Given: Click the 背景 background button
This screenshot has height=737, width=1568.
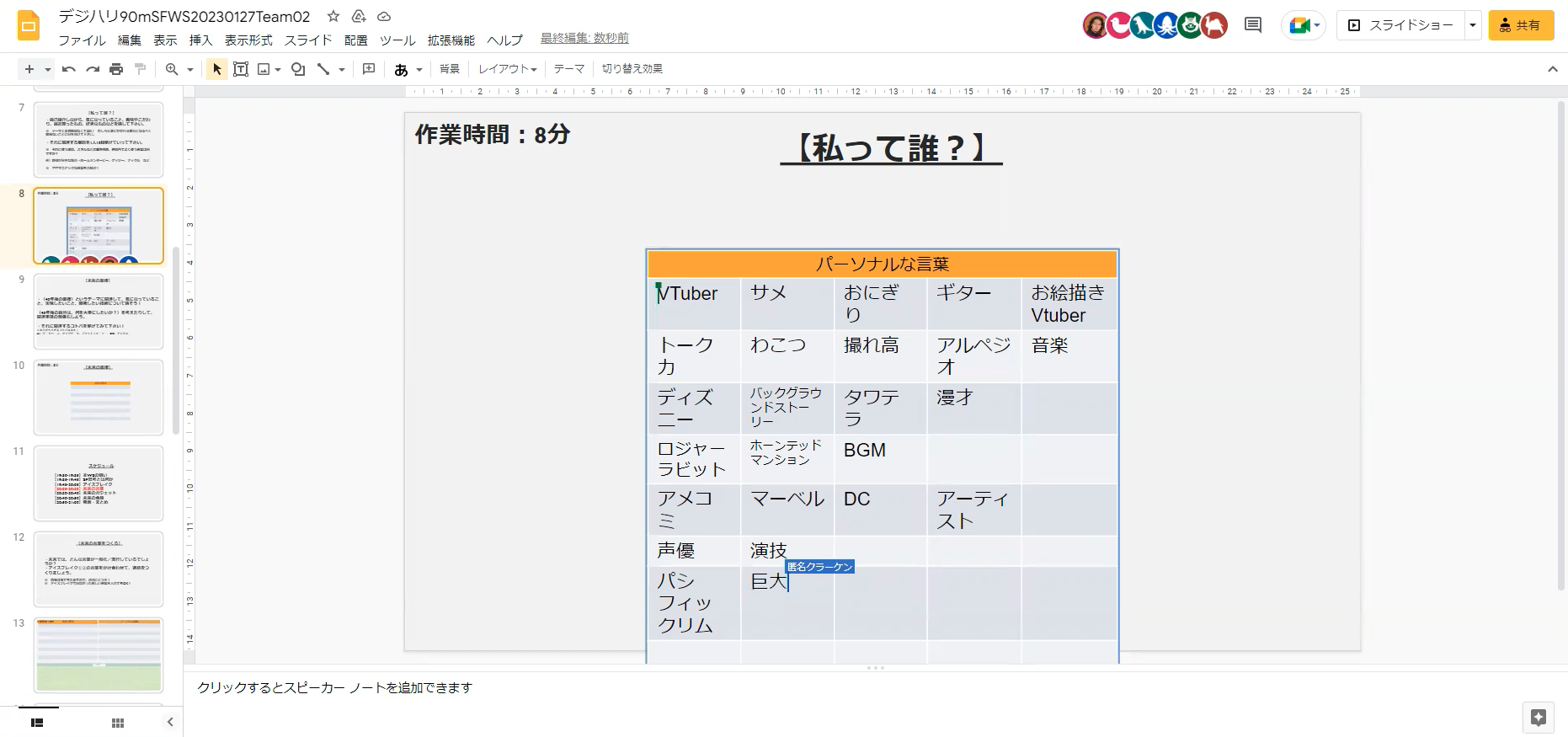Looking at the screenshot, I should pyautogui.click(x=450, y=69).
